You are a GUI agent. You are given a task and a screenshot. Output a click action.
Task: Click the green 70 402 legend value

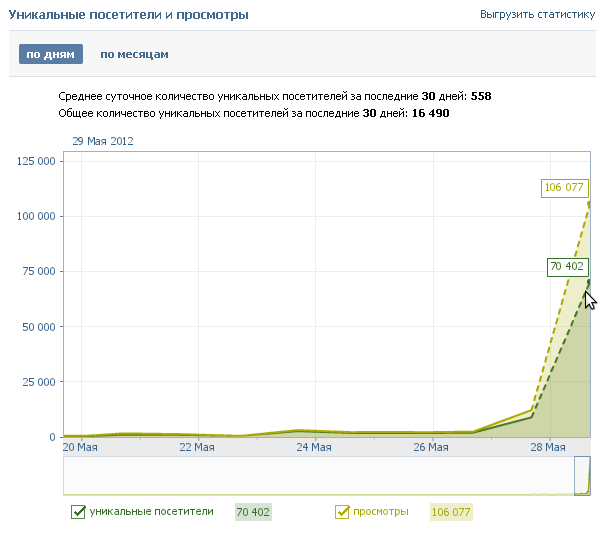pos(253,512)
